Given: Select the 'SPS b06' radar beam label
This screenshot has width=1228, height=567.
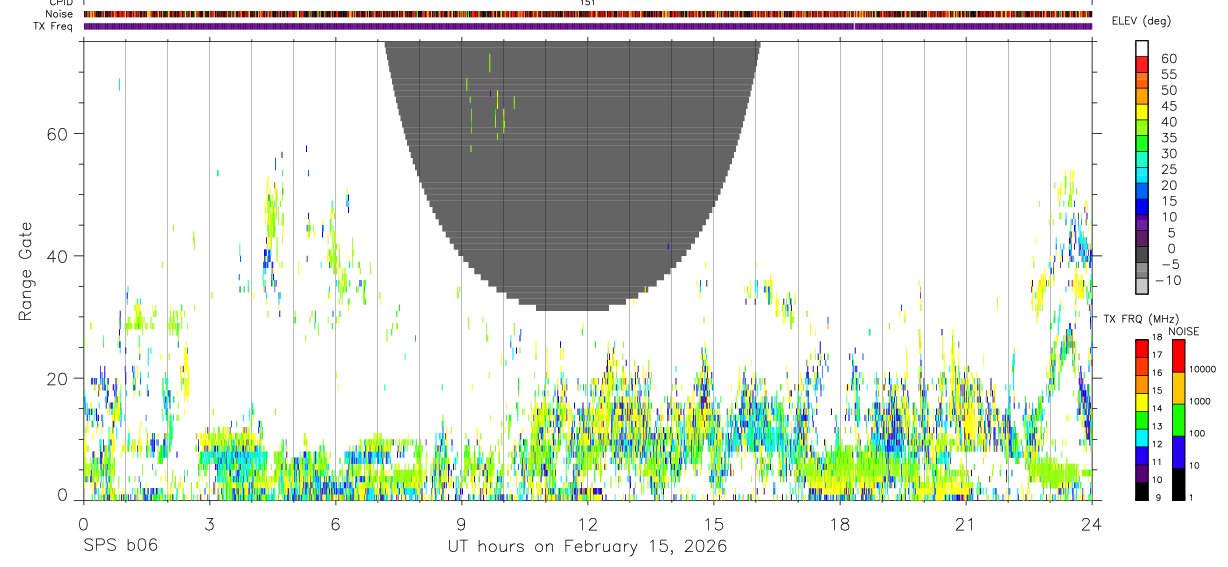Looking at the screenshot, I should (x=120, y=546).
